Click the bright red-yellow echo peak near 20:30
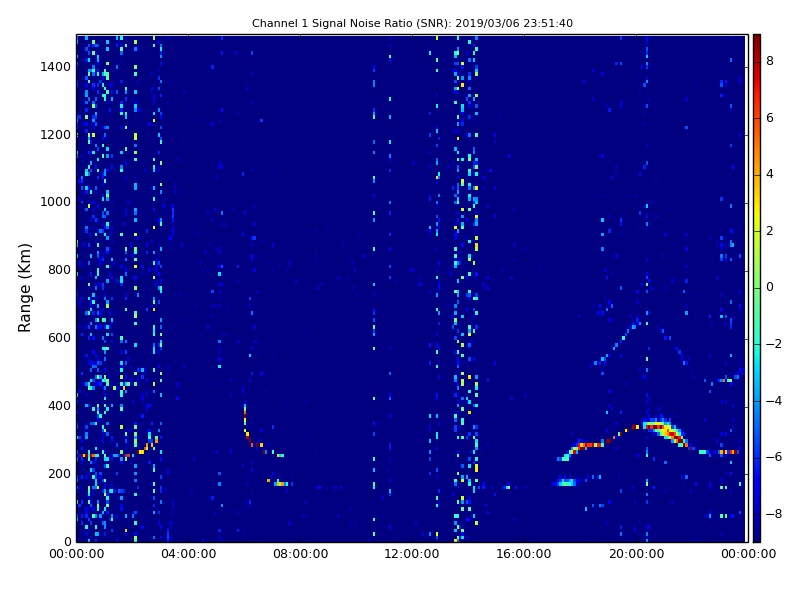800x600 pixels. 665,431
